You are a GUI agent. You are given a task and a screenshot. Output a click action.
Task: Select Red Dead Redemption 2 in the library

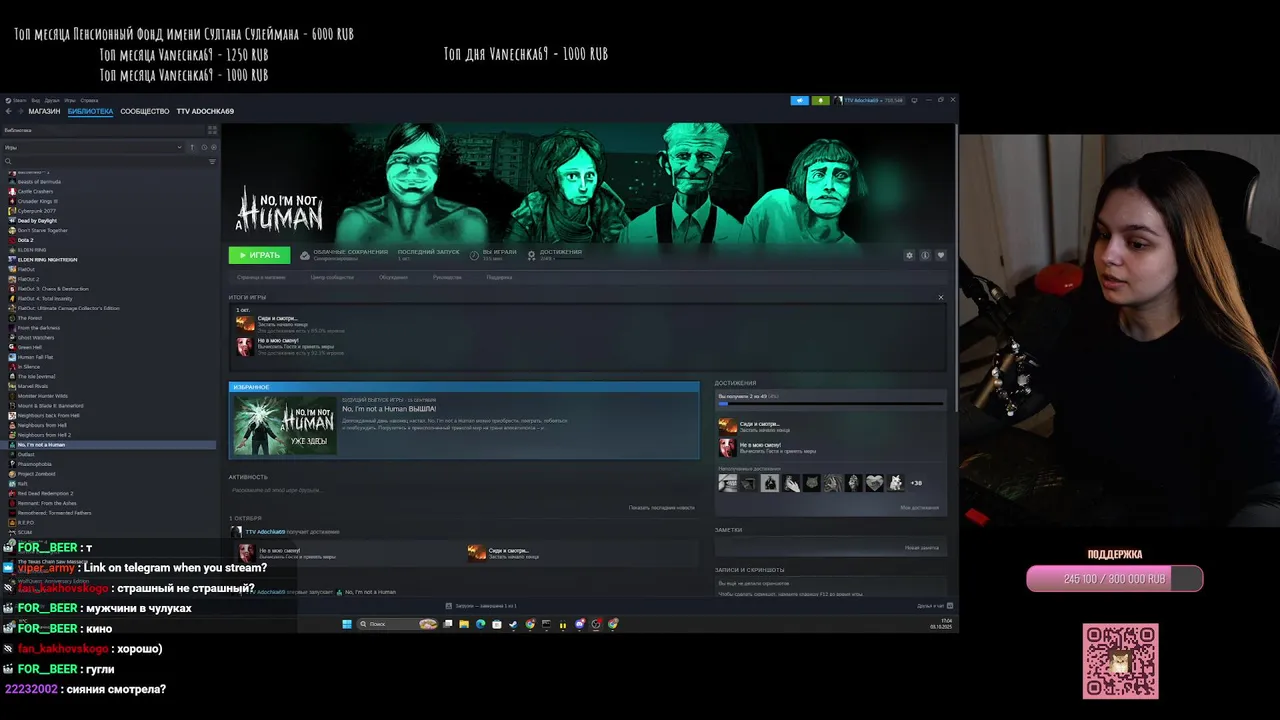coord(45,493)
